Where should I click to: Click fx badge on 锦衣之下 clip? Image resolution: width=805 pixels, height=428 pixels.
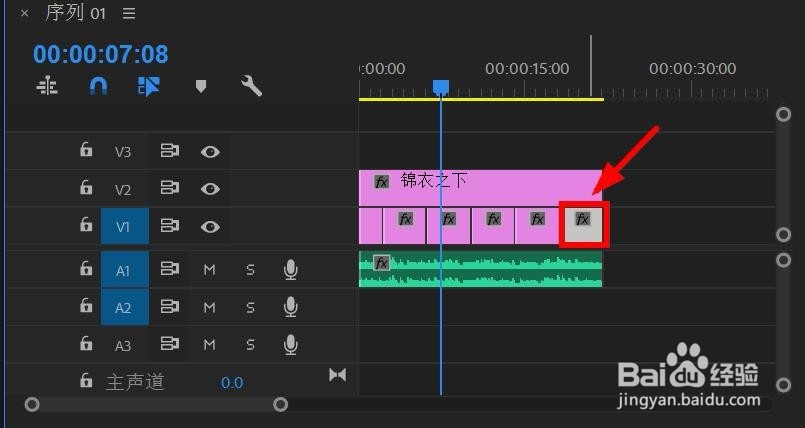click(x=381, y=182)
